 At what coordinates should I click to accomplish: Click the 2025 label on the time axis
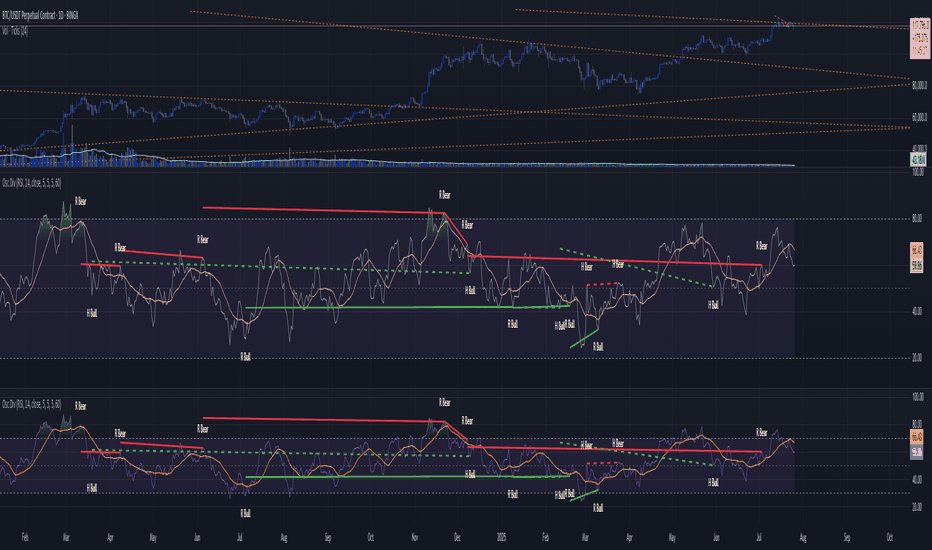pos(501,538)
